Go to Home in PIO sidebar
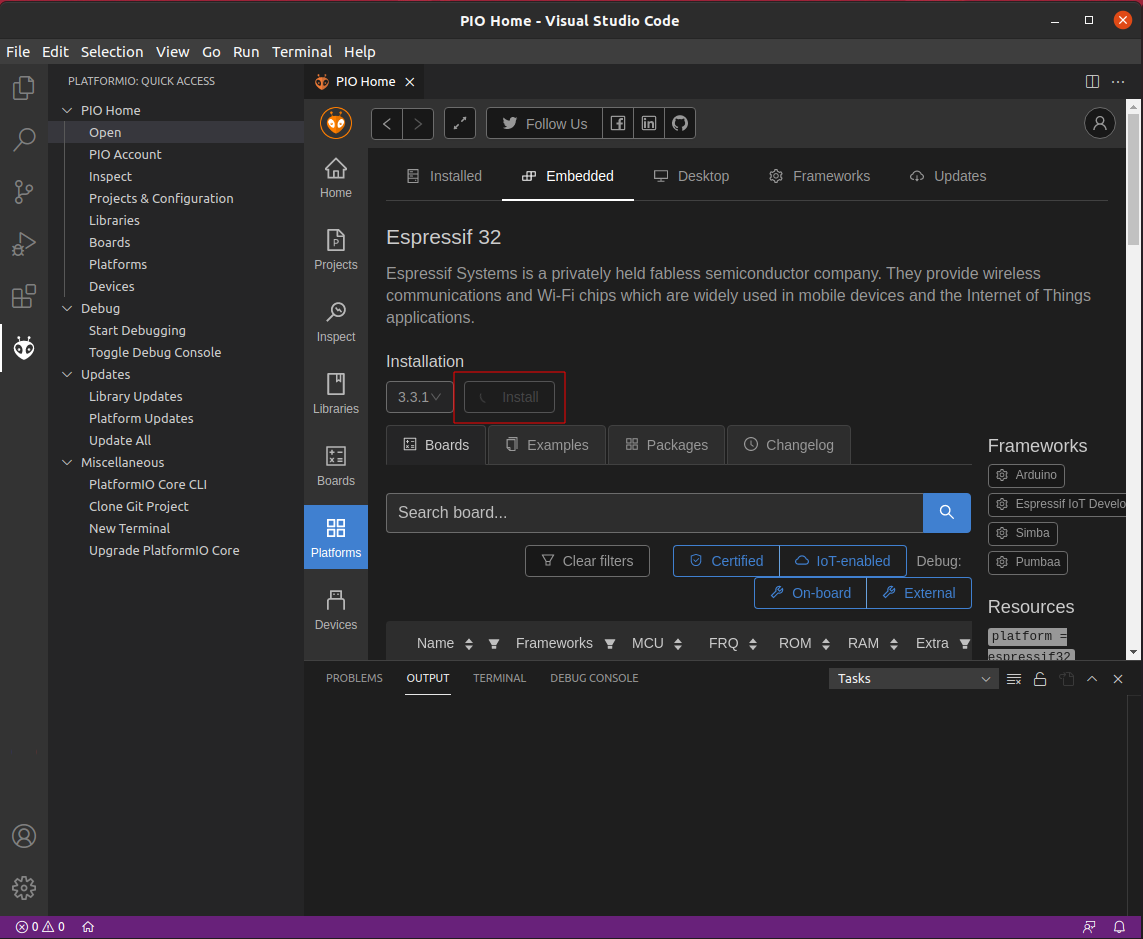This screenshot has width=1143, height=939. [x=336, y=179]
